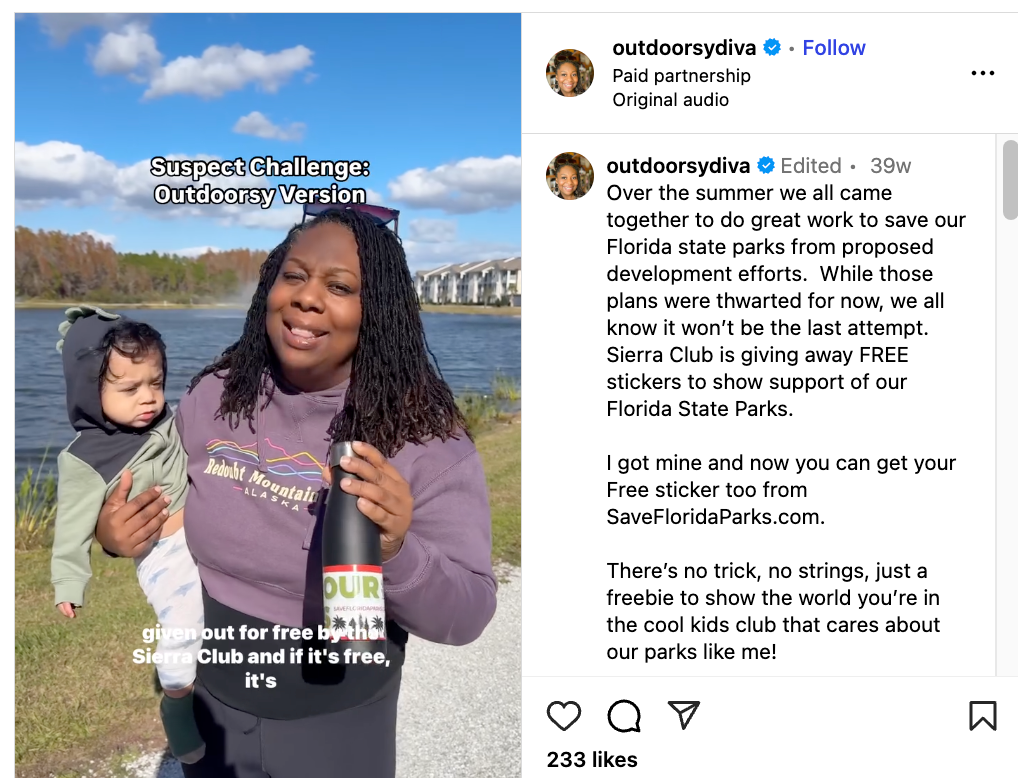The height and width of the screenshot is (778, 1018).
Task: Pause the video reel
Action: pos(267,395)
